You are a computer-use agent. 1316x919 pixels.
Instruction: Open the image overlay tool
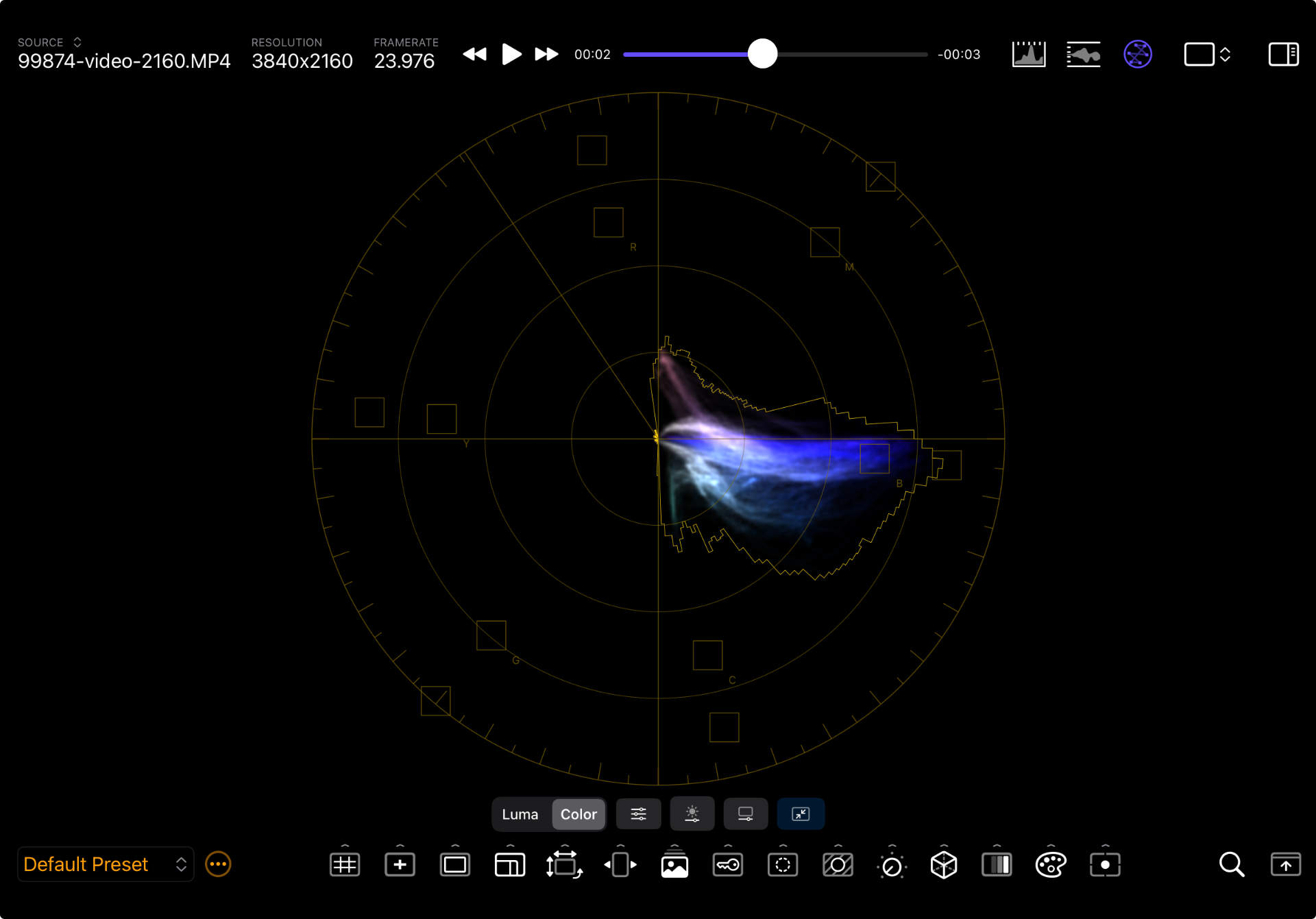[x=674, y=866]
